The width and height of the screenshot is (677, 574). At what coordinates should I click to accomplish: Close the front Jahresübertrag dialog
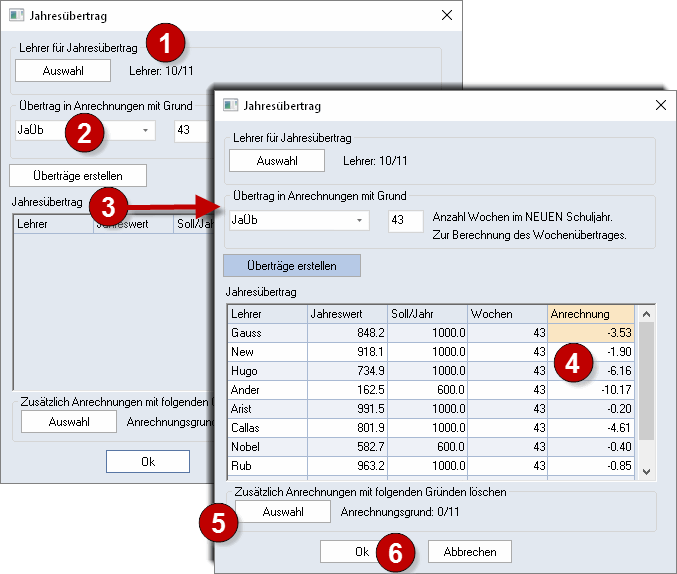pyautogui.click(x=661, y=105)
